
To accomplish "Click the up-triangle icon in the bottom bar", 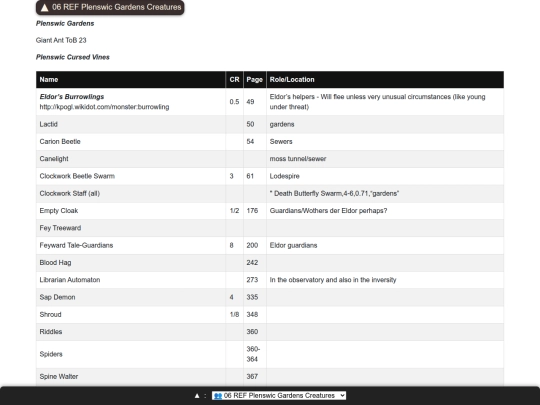I will tap(197, 396).
